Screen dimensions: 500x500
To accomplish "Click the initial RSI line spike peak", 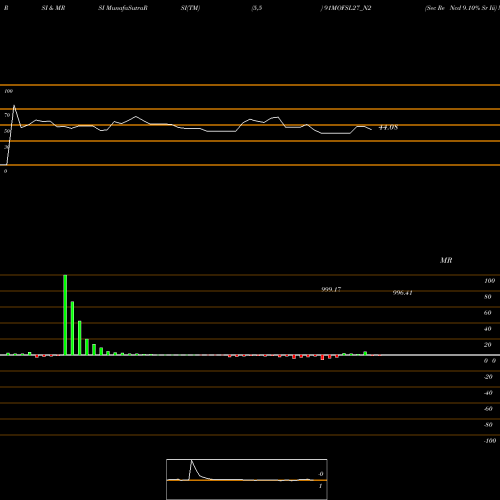I will pos(14,106).
